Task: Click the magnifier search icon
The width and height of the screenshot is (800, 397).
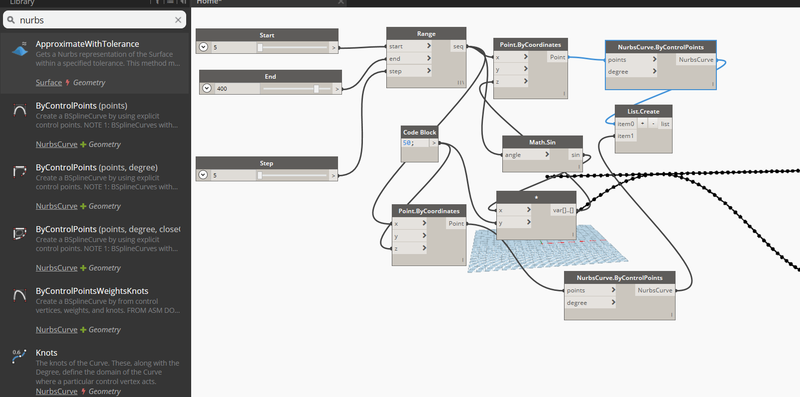Action: pos(11,20)
